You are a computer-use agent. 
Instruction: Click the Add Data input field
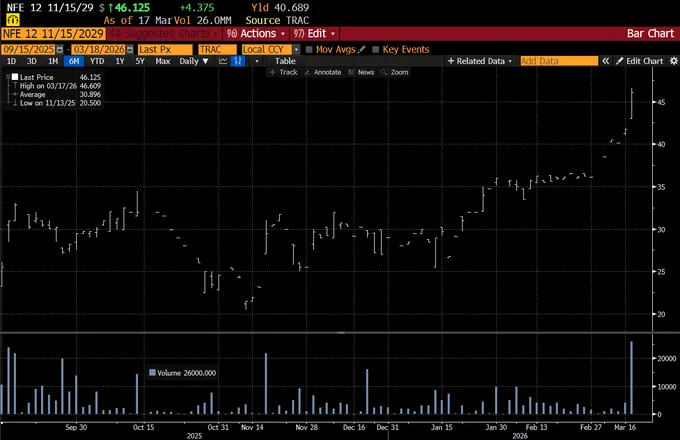click(x=559, y=61)
